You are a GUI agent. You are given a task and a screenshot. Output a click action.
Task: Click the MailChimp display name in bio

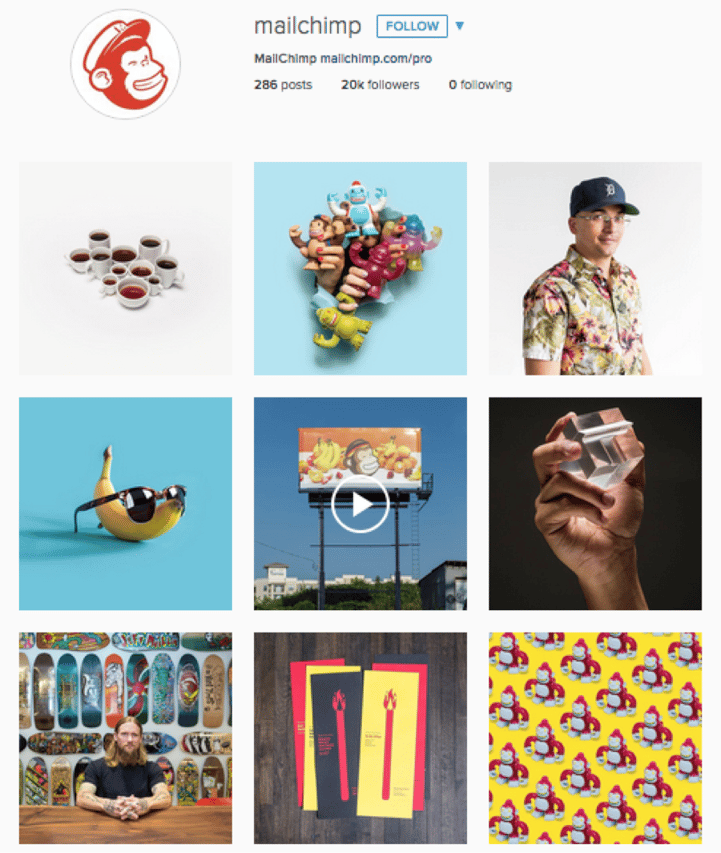pyautogui.click(x=285, y=58)
